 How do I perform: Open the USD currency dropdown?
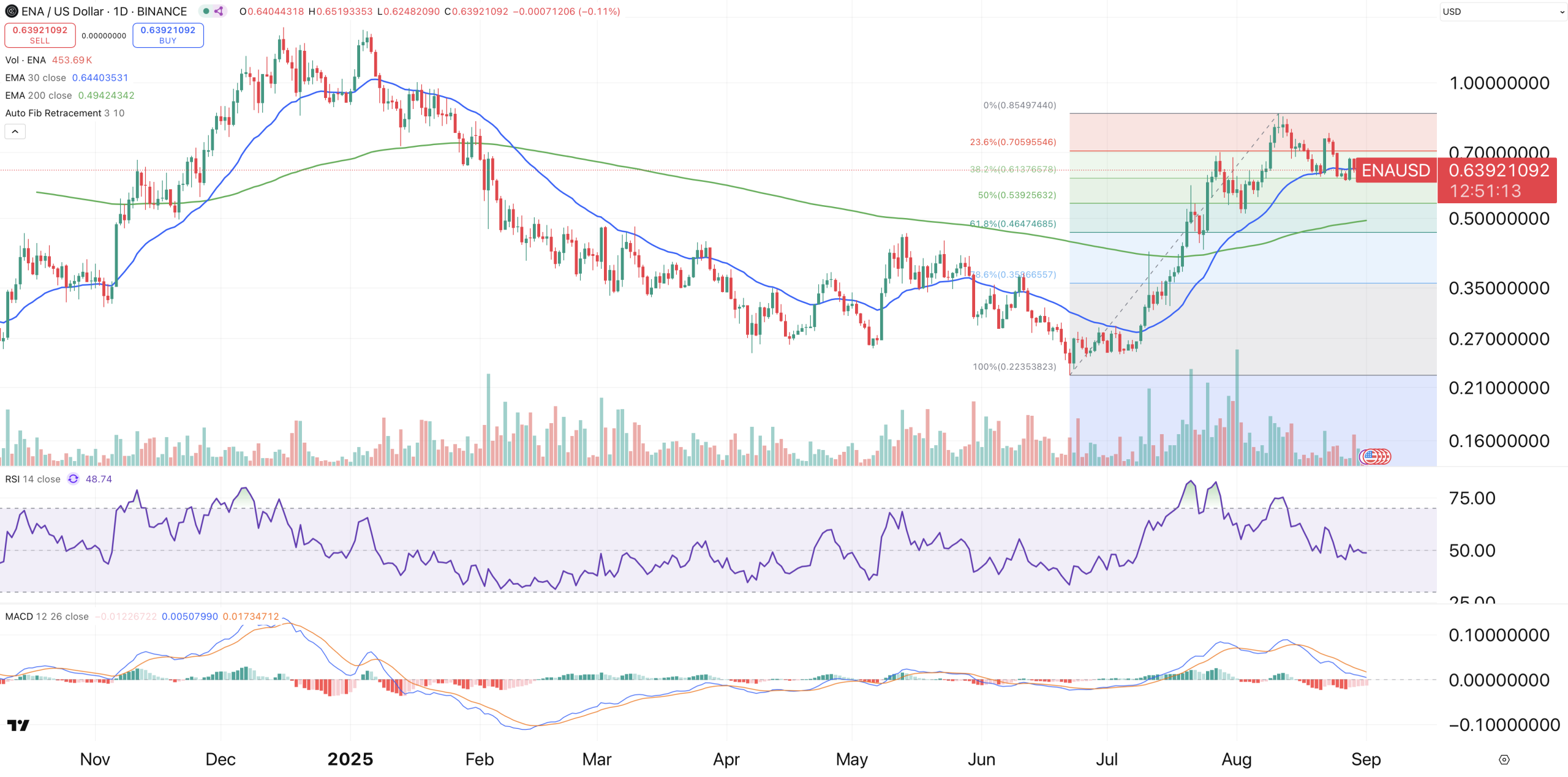(1502, 12)
